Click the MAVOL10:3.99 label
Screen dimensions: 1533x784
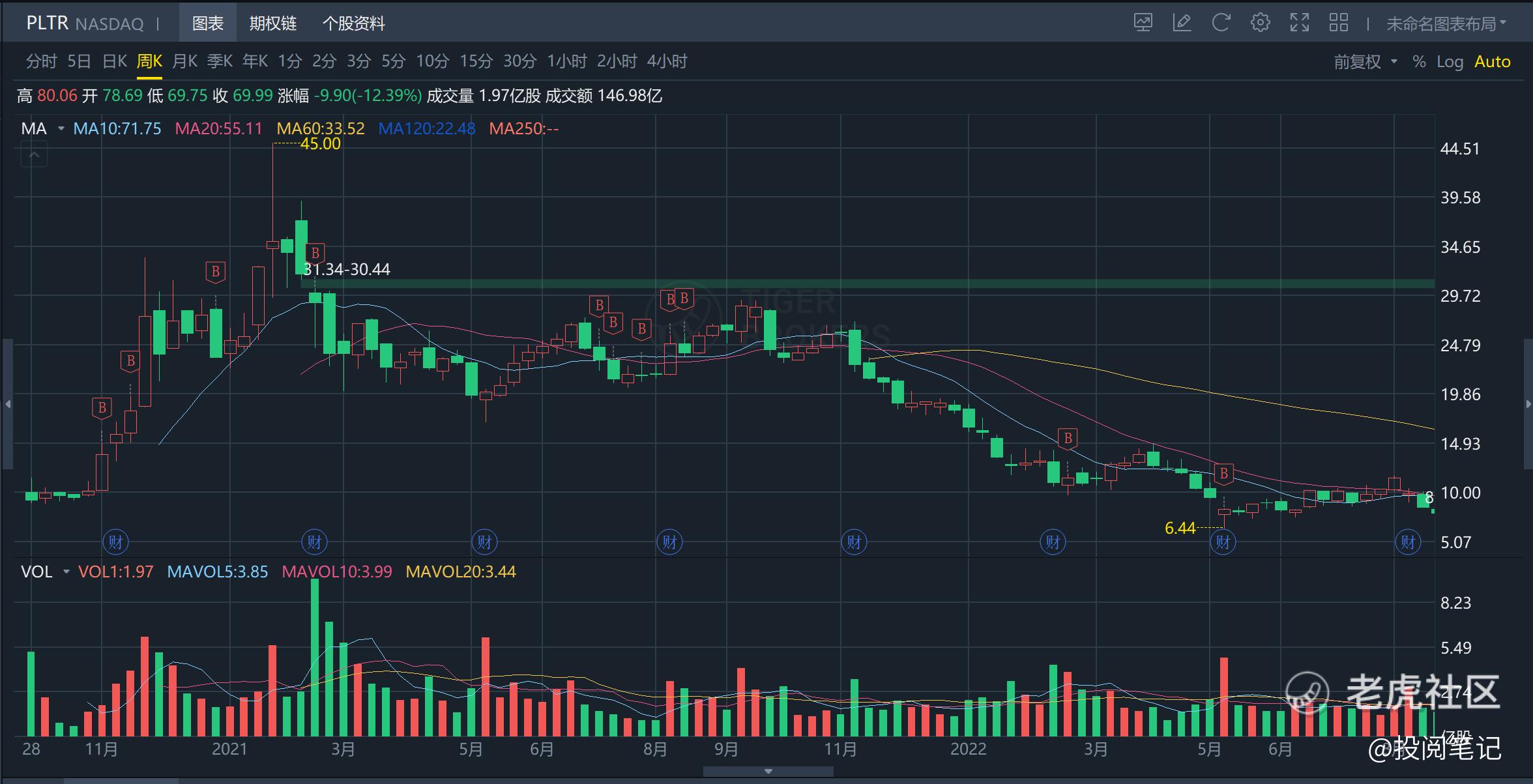337,572
